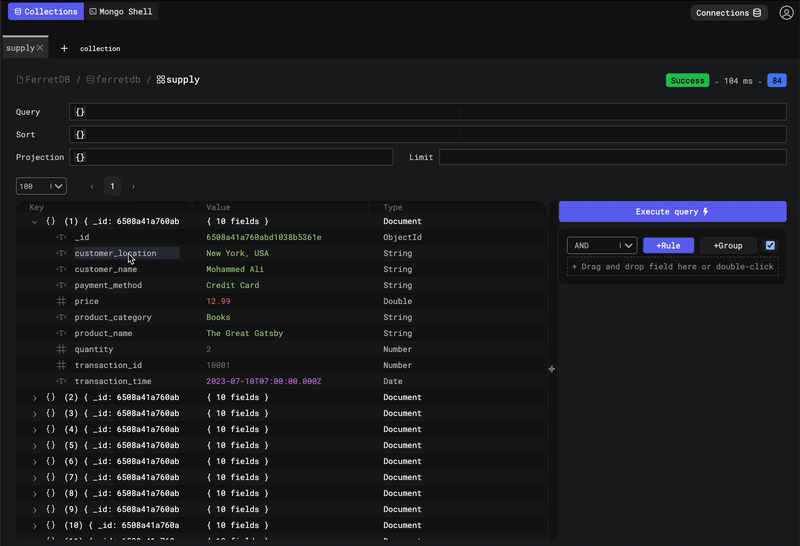The height and width of the screenshot is (546, 800).
Task: Click the supply collection breadcrumb
Action: tap(178, 80)
